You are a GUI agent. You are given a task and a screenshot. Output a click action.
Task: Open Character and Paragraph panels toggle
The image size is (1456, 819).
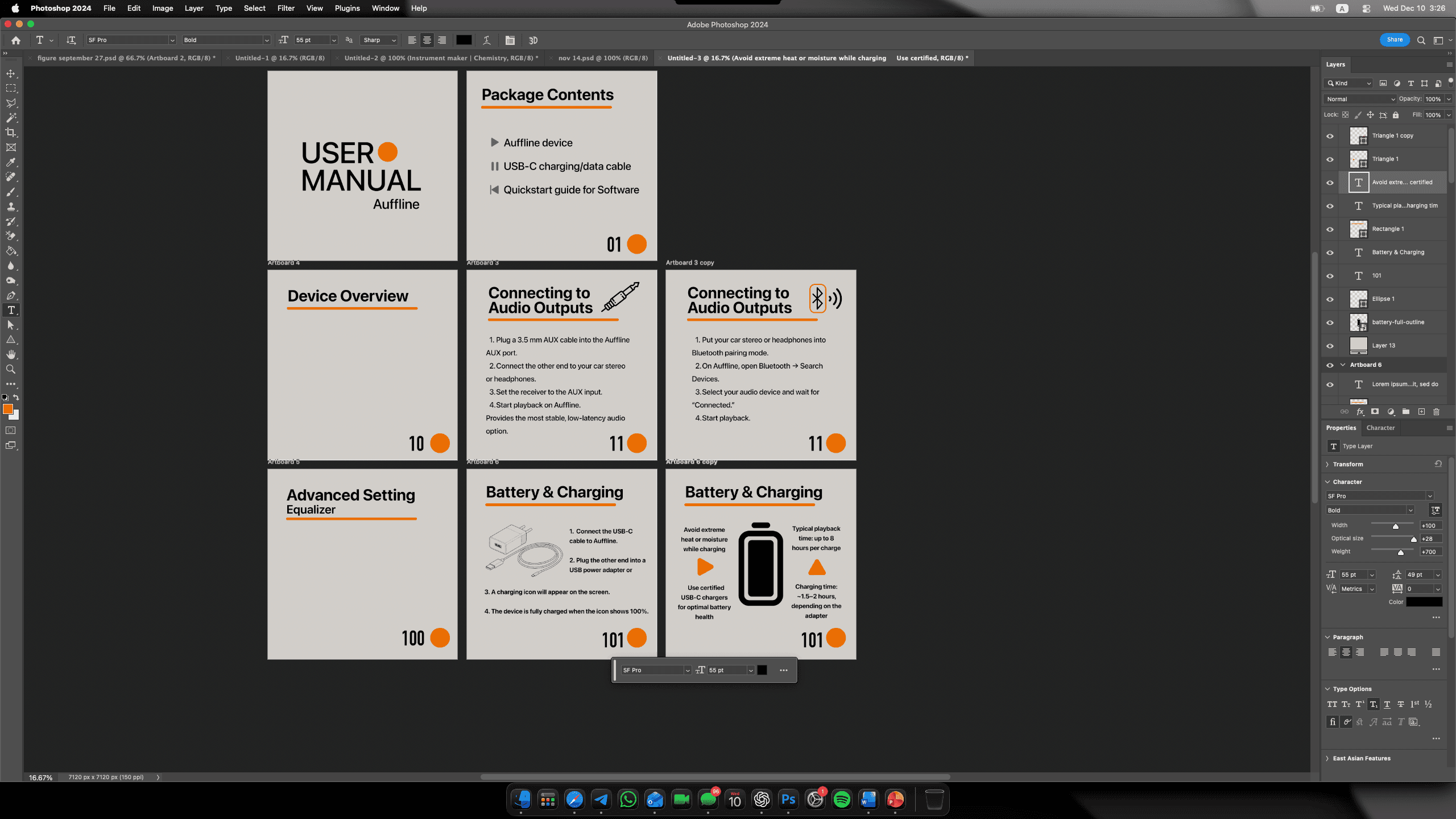(x=510, y=40)
